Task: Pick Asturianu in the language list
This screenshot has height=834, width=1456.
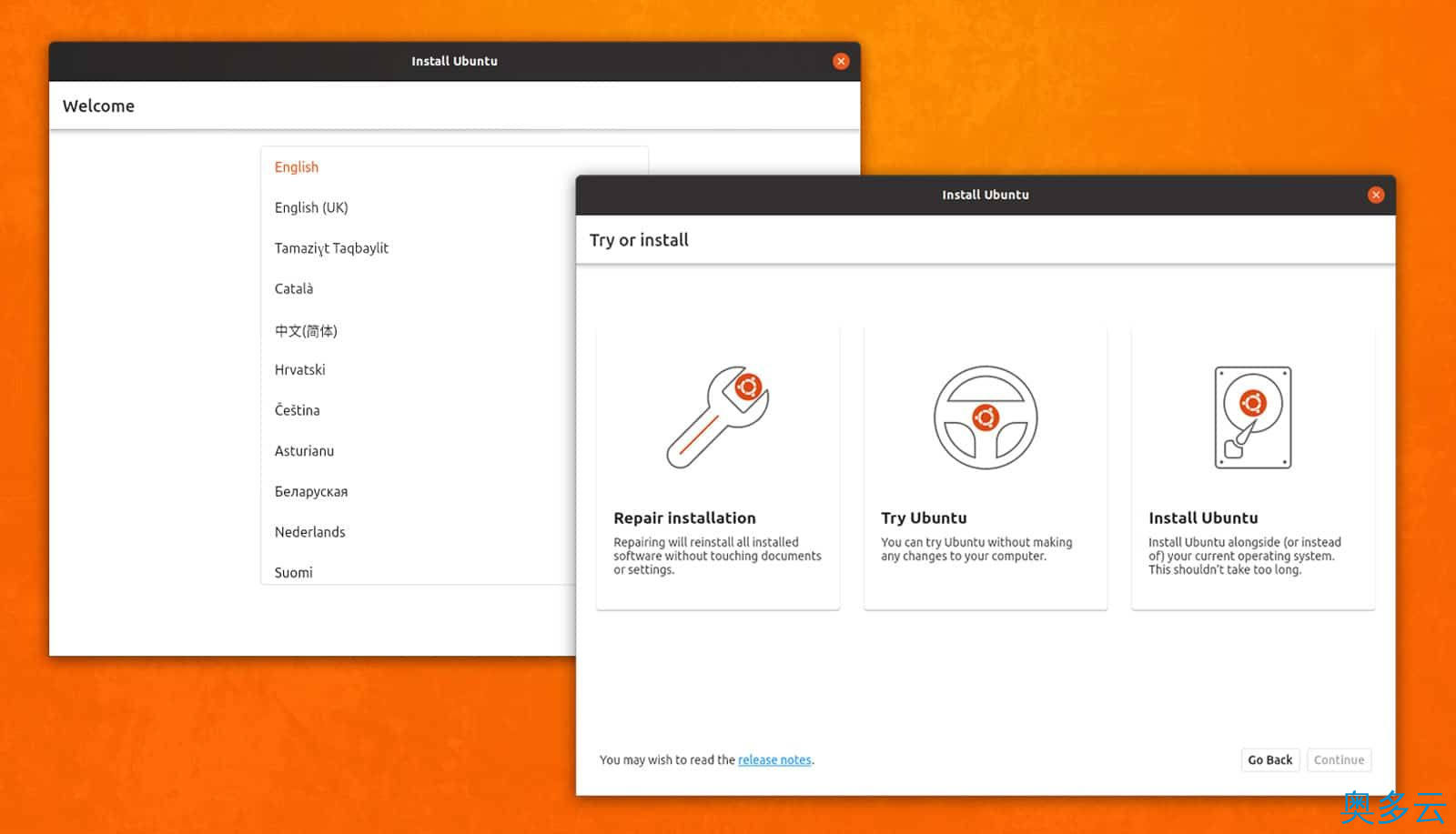Action: (304, 451)
